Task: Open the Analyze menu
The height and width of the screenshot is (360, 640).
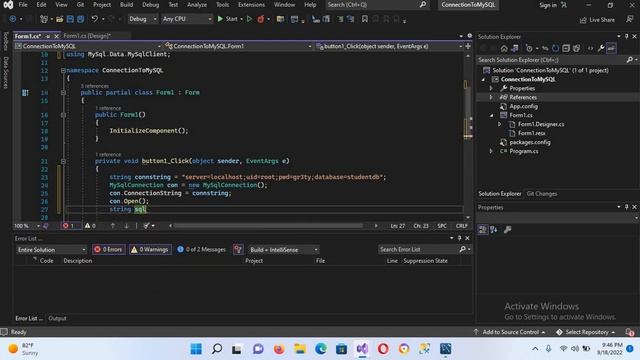Action: tap(197, 5)
